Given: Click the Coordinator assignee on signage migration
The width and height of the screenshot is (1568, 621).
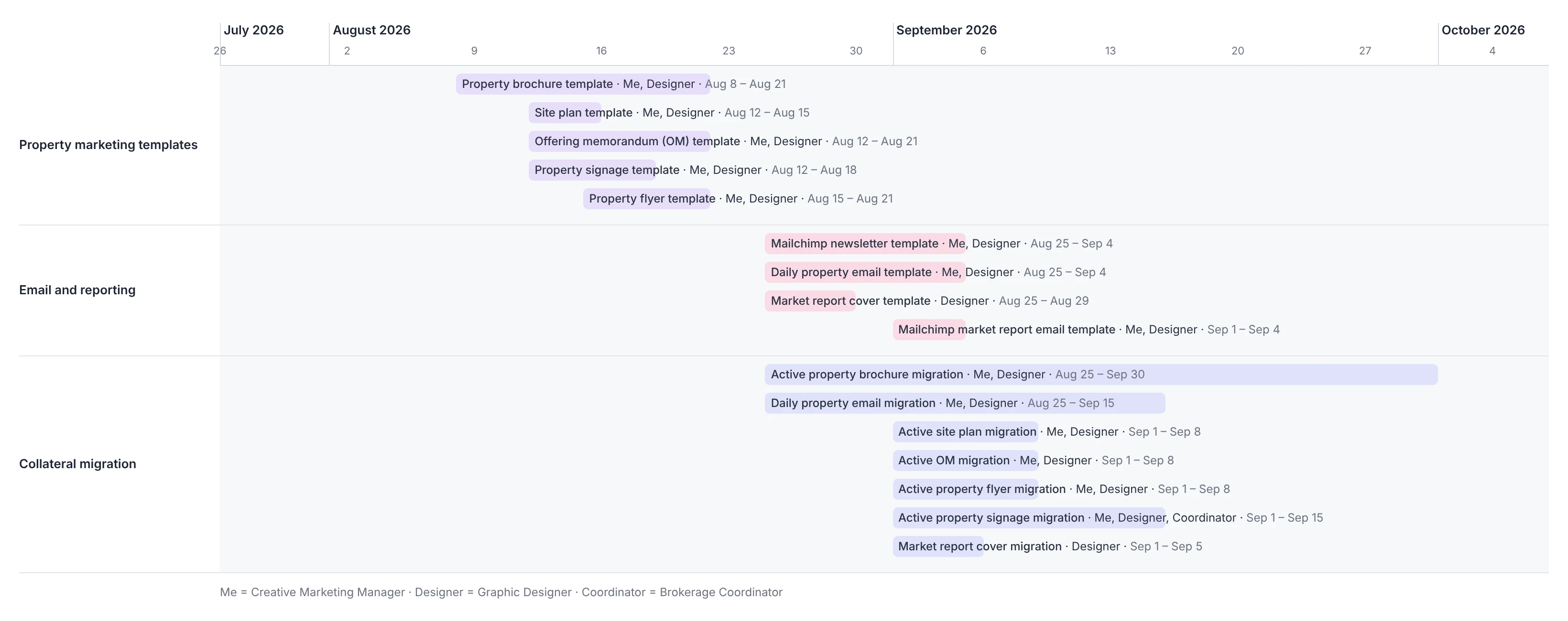Looking at the screenshot, I should coord(1204,517).
